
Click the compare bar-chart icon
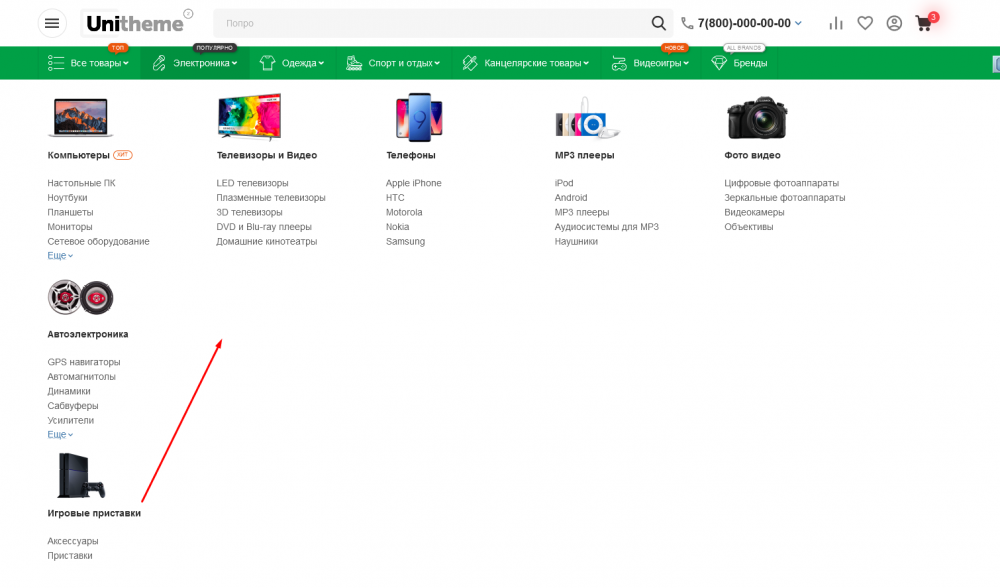838,23
